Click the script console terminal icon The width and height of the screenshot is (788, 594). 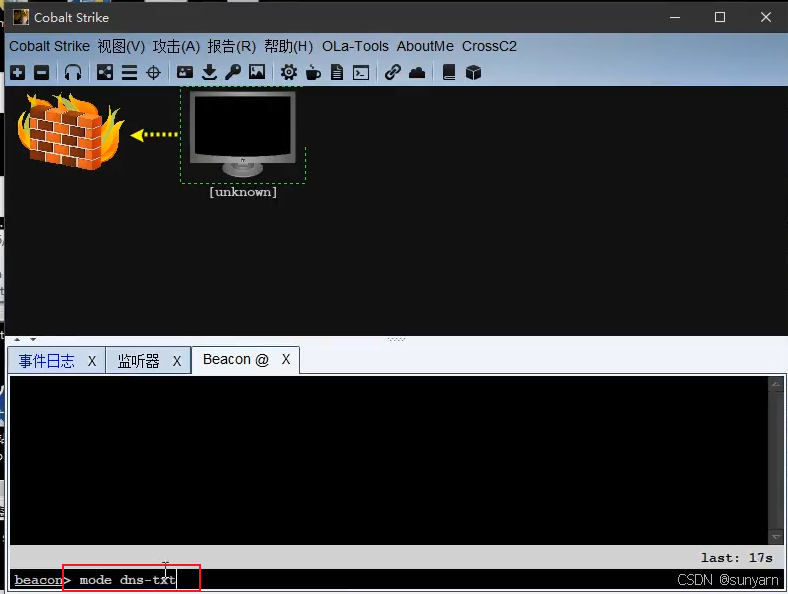click(x=361, y=73)
